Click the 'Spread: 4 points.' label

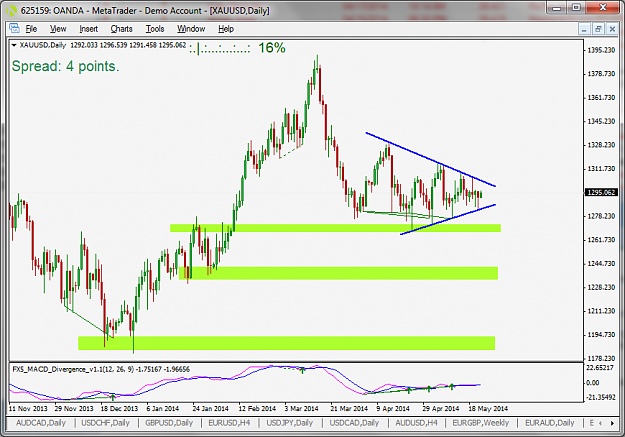pos(65,66)
